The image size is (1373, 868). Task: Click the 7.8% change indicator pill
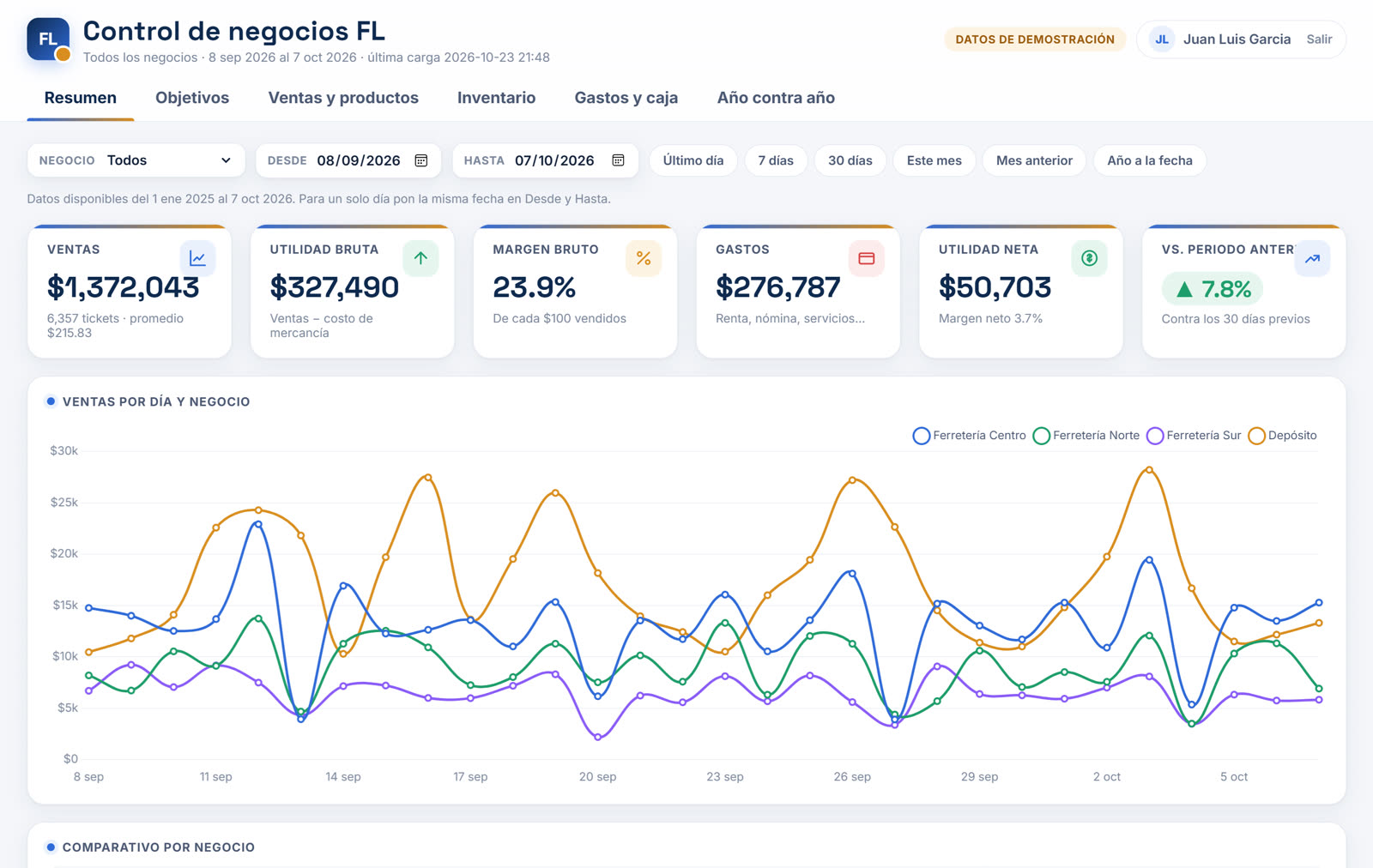point(1213,289)
